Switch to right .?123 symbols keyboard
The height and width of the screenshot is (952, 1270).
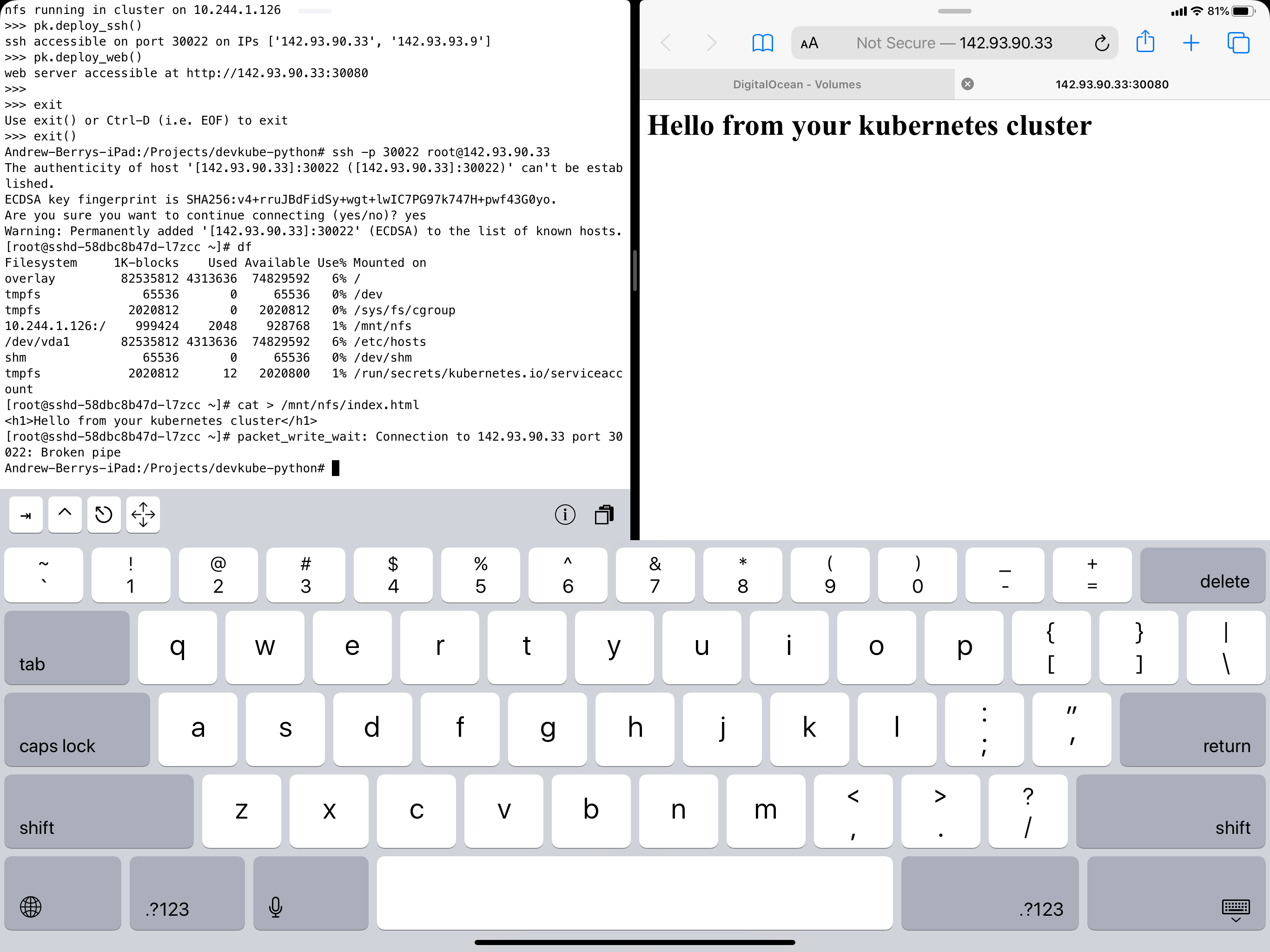(990, 893)
